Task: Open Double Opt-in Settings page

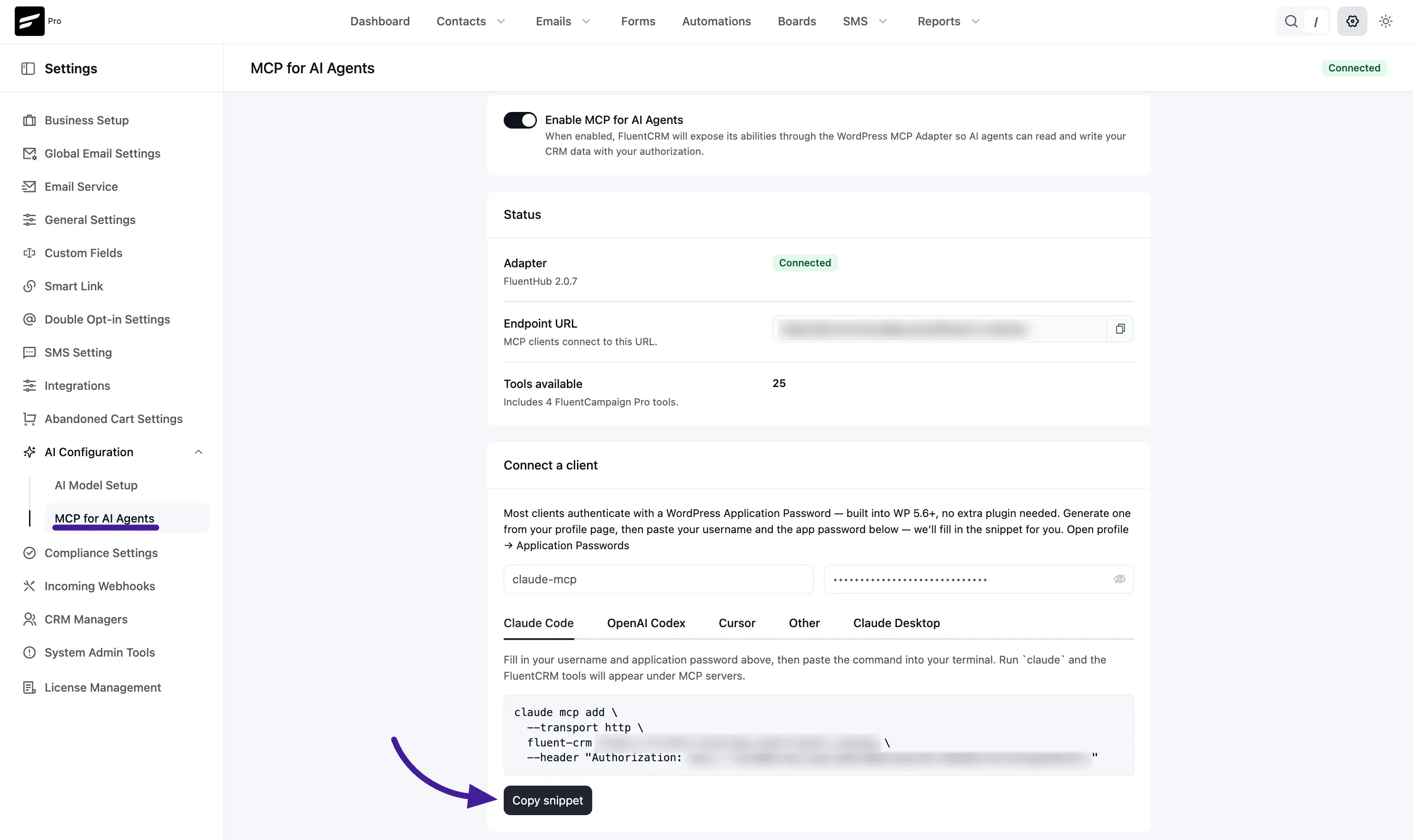Action: point(107,319)
